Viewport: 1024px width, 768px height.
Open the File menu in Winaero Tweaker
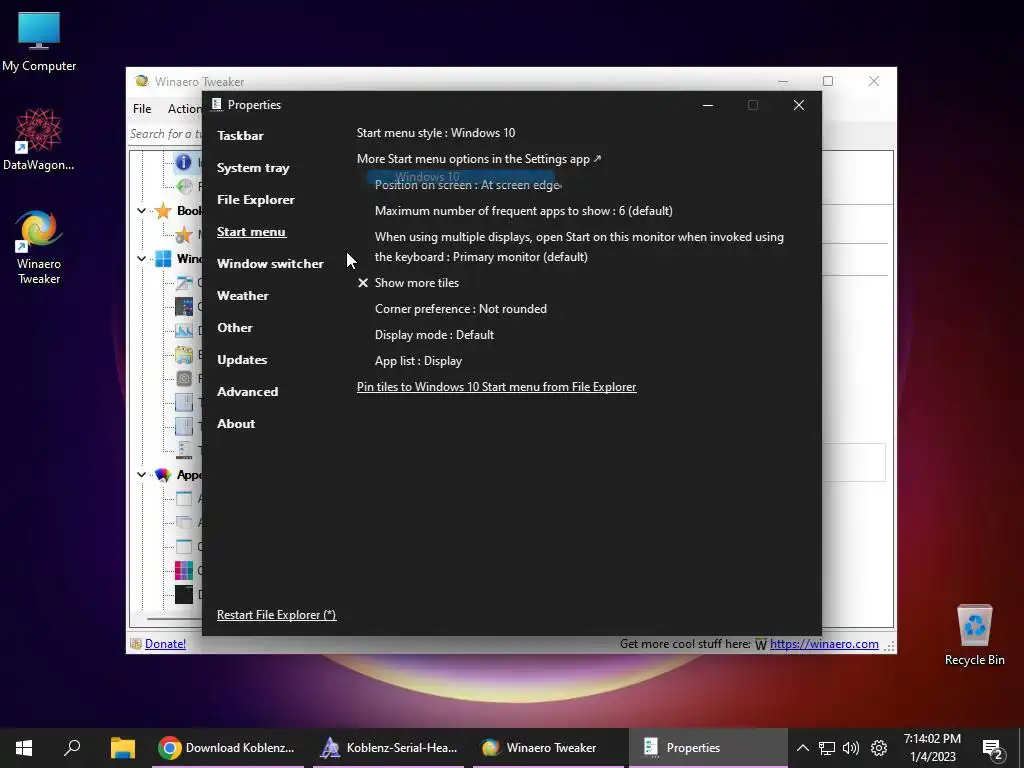pyautogui.click(x=142, y=109)
